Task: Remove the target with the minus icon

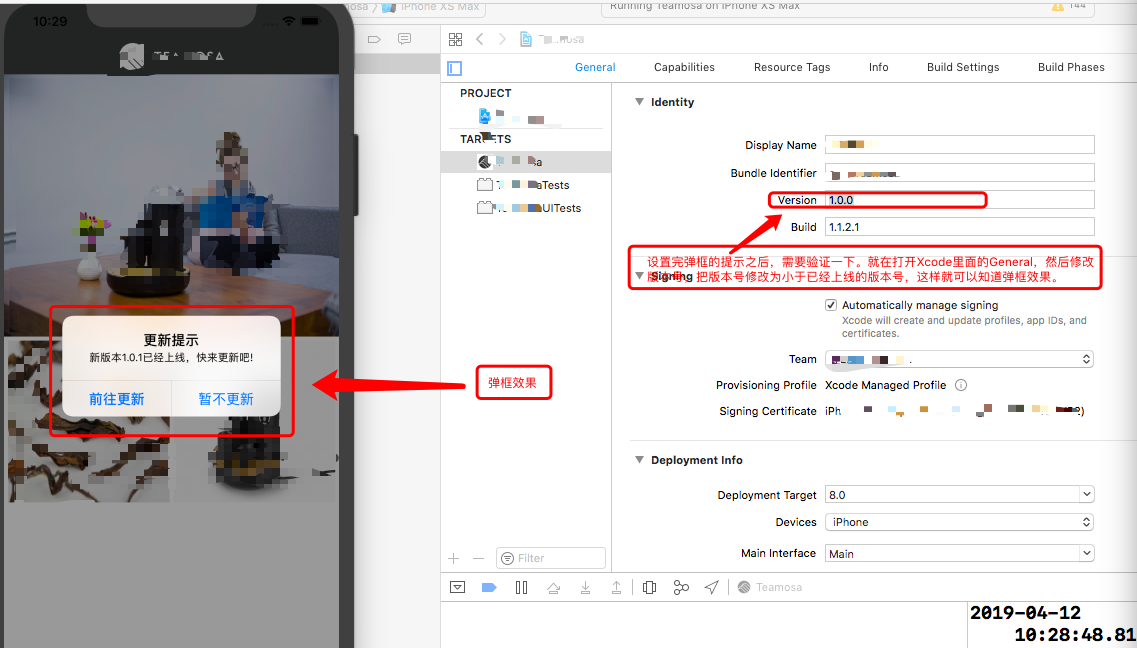Action: [478, 558]
